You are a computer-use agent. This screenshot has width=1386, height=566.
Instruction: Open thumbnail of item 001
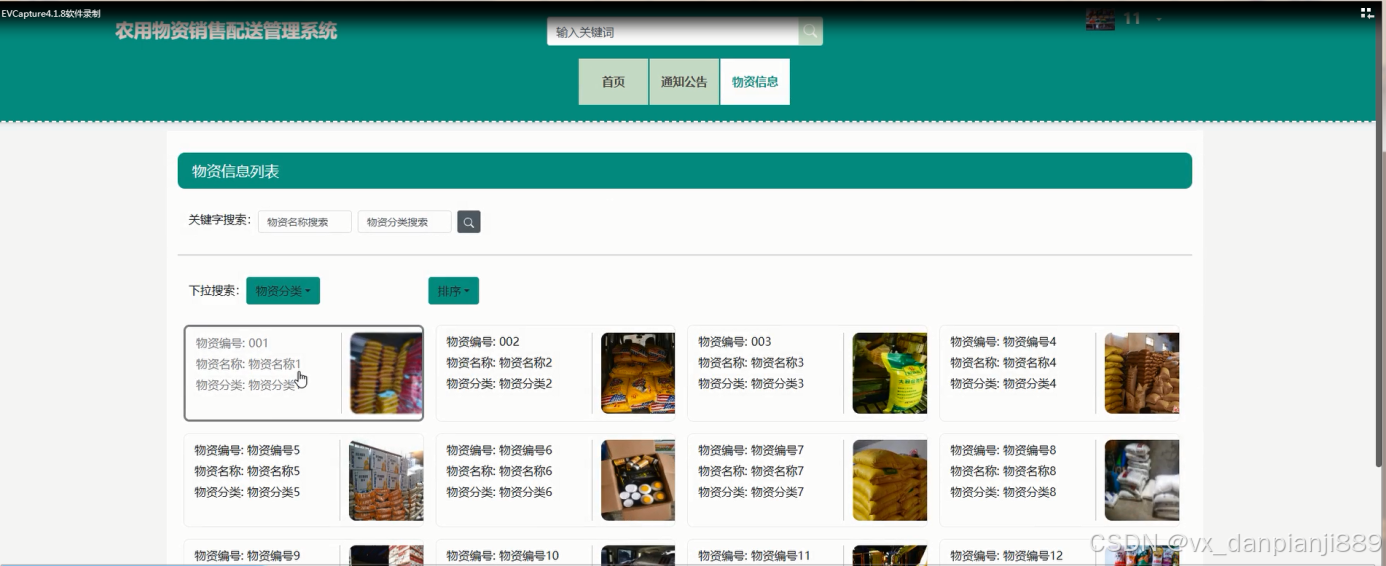pyautogui.click(x=386, y=373)
